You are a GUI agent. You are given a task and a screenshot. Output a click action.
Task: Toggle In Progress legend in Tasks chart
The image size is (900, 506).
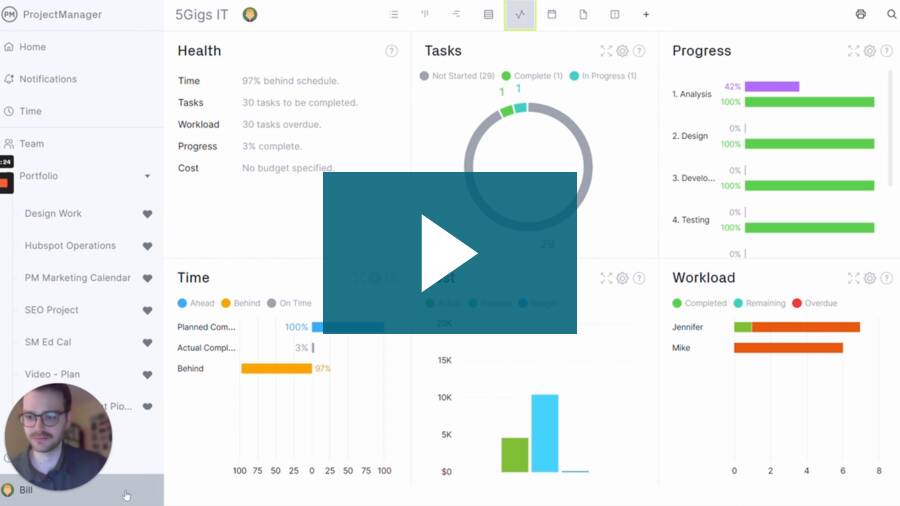[x=603, y=76]
